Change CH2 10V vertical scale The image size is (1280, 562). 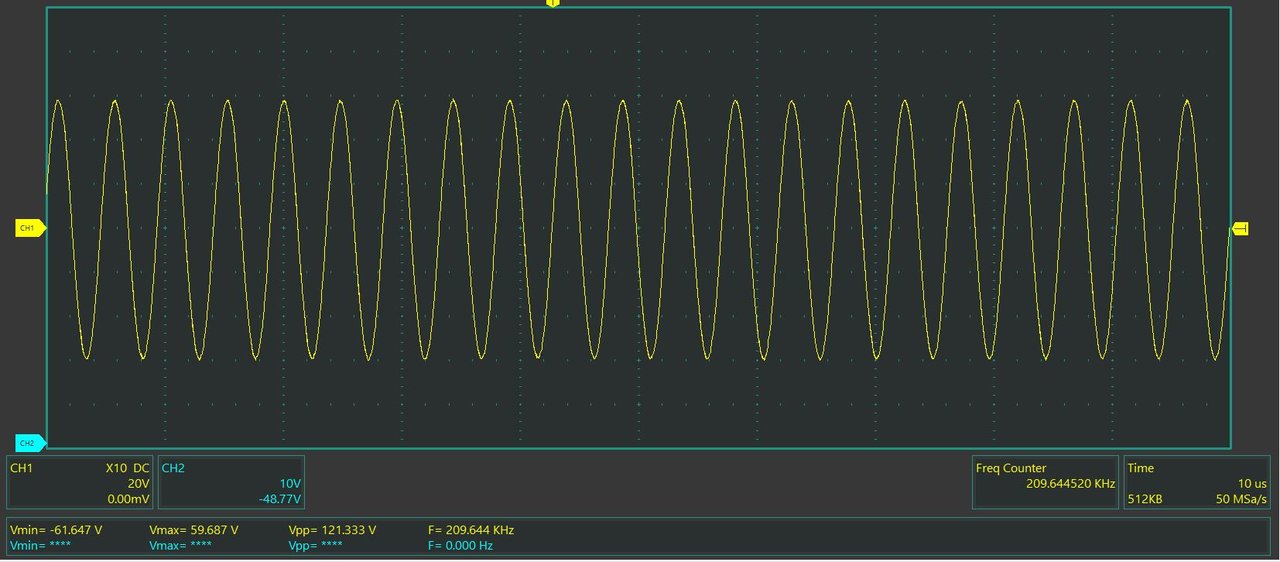[290, 483]
